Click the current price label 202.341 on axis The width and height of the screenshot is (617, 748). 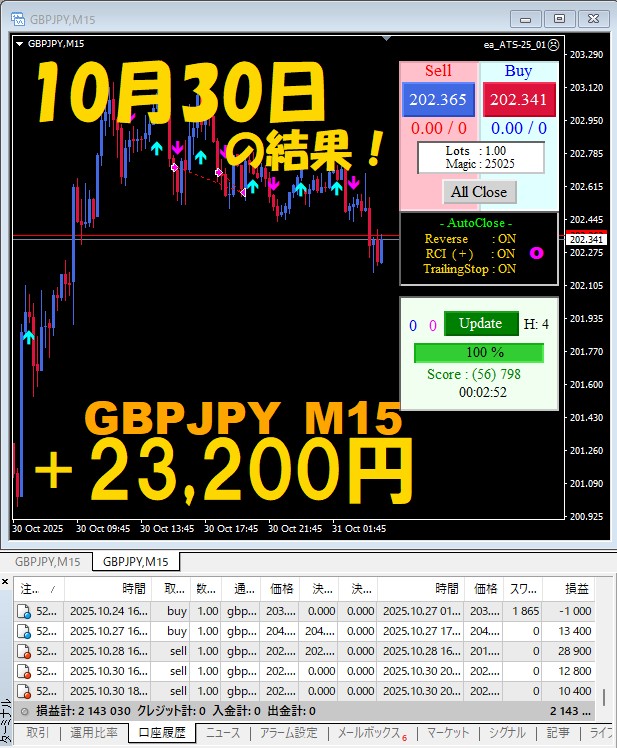[586, 239]
